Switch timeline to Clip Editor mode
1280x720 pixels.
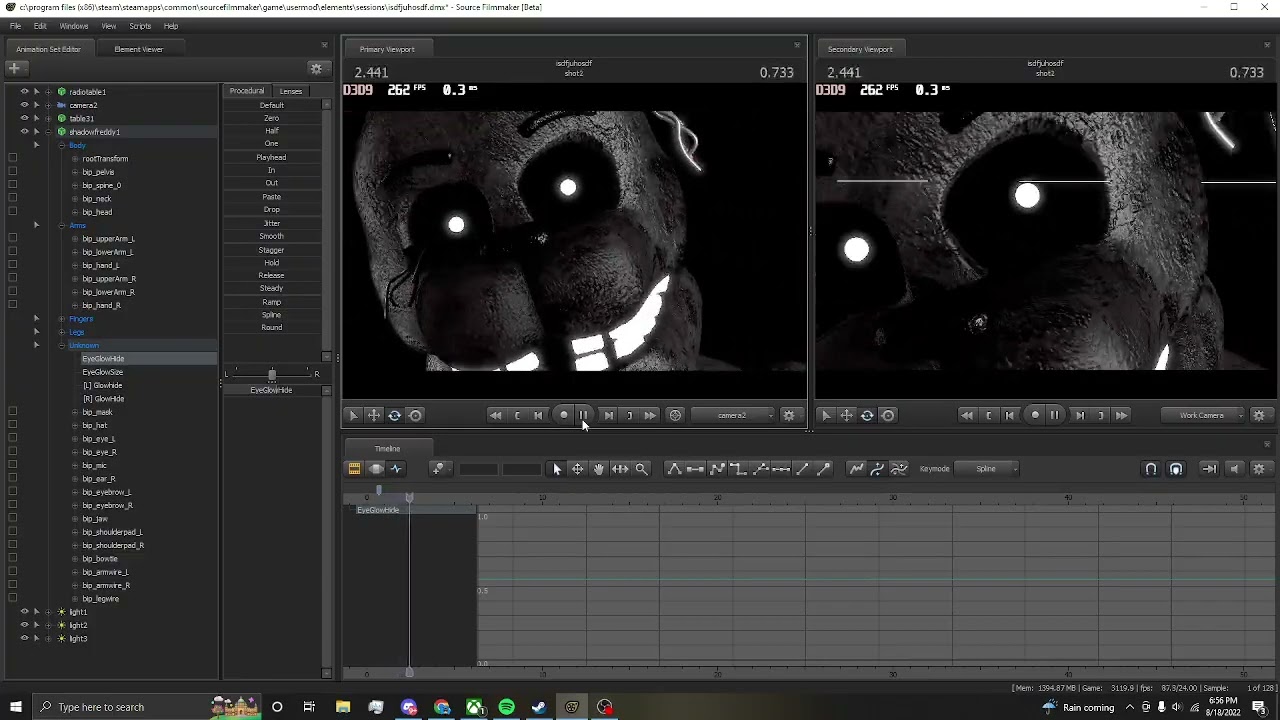[354, 469]
